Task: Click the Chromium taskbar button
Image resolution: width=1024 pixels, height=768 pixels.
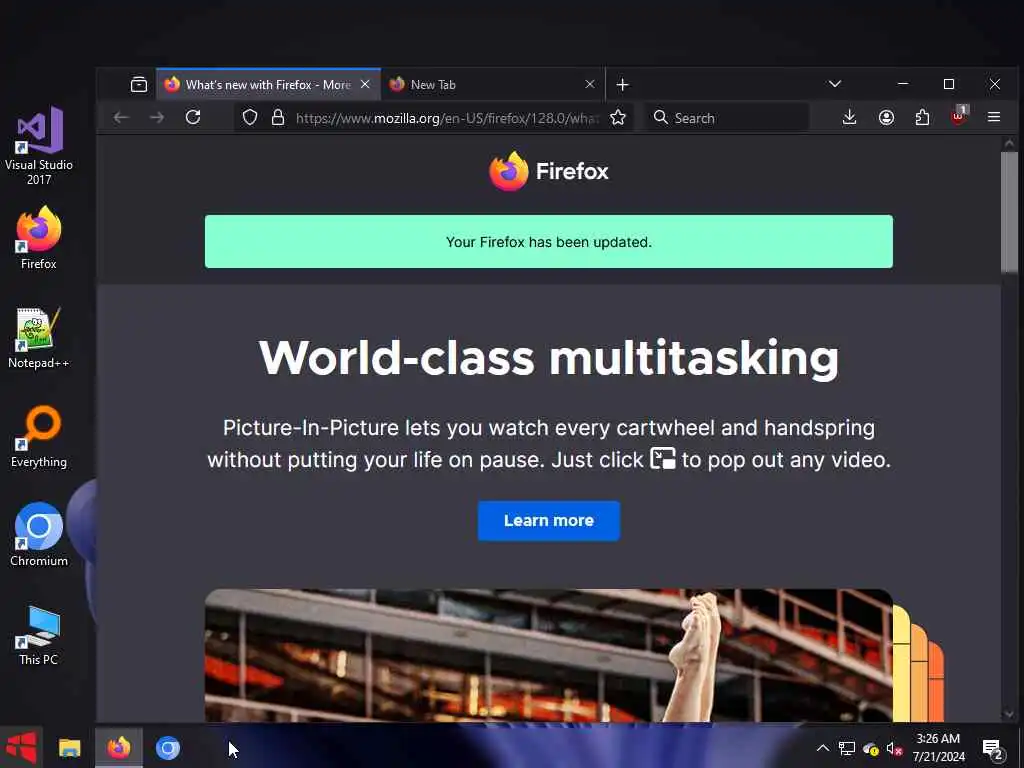Action: [x=168, y=748]
